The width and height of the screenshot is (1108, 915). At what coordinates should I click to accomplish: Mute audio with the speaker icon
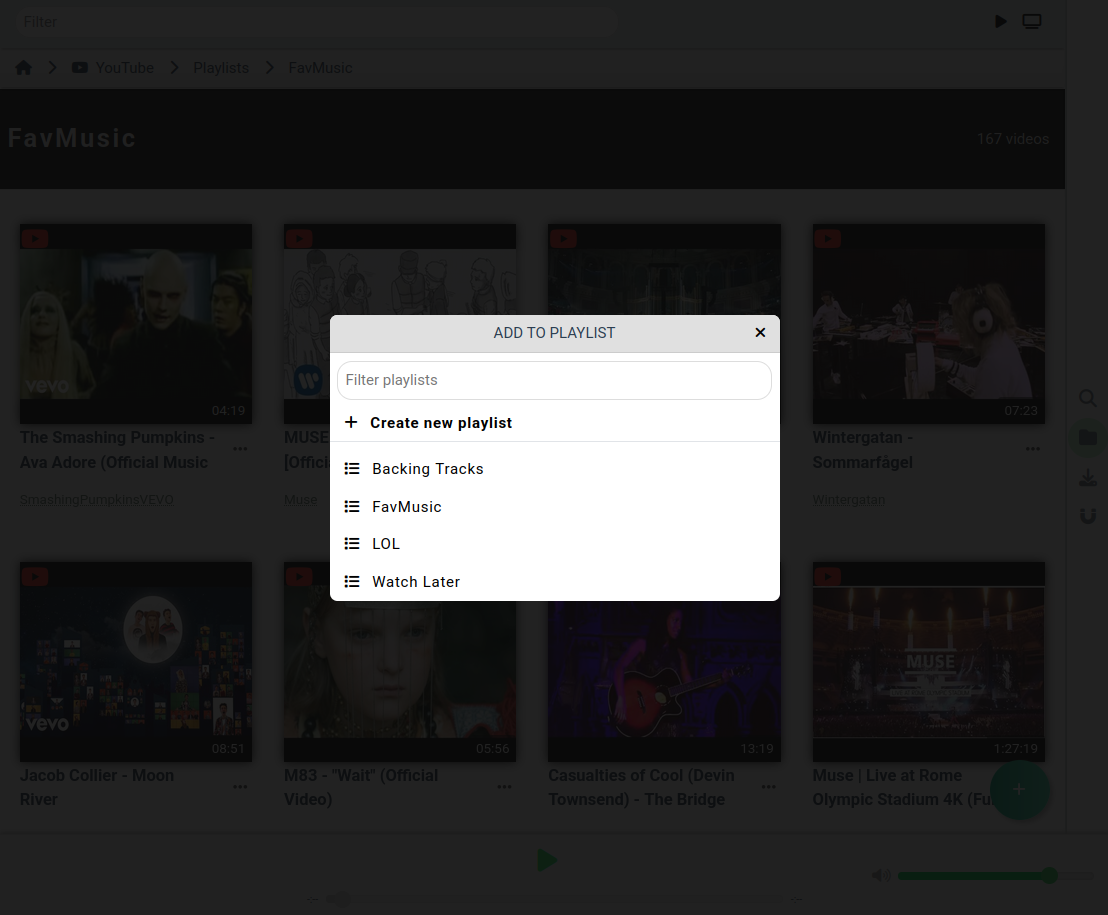coord(881,876)
